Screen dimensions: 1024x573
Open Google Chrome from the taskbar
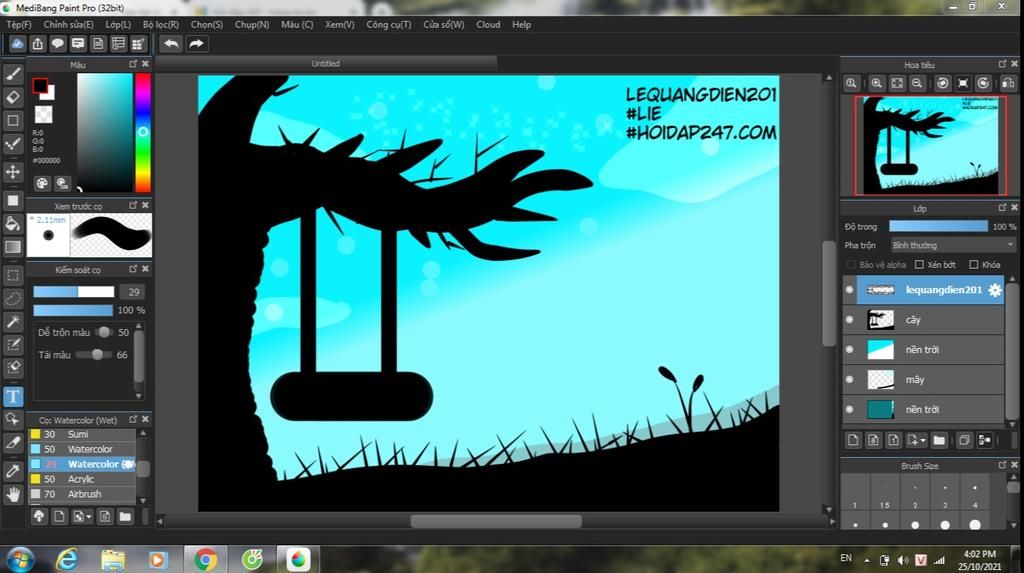[205, 559]
